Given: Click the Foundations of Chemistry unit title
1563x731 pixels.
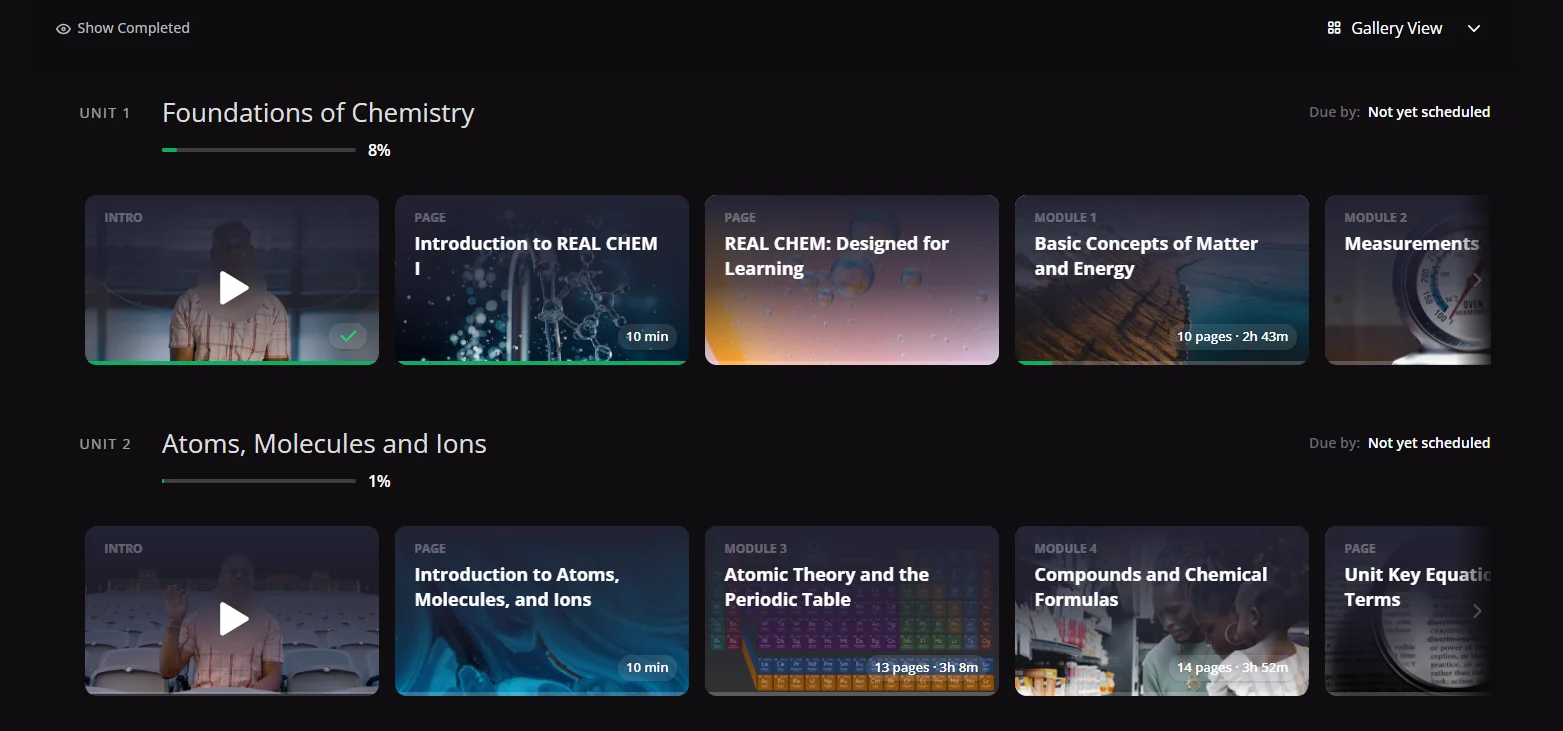Looking at the screenshot, I should pyautogui.click(x=318, y=113).
